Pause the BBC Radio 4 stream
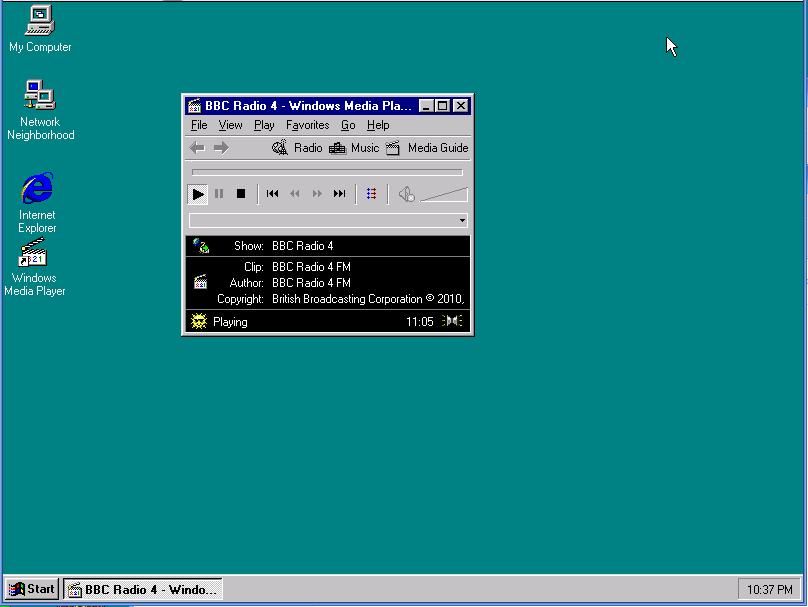This screenshot has height=607, width=808. pyautogui.click(x=218, y=194)
